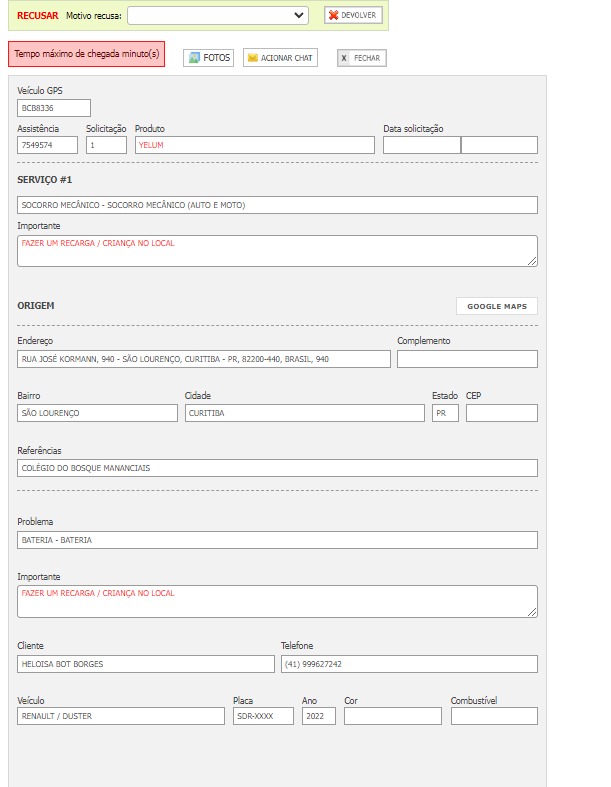The width and height of the screenshot is (611, 787).
Task: Click the first Data solicitação field
Action: click(422, 145)
